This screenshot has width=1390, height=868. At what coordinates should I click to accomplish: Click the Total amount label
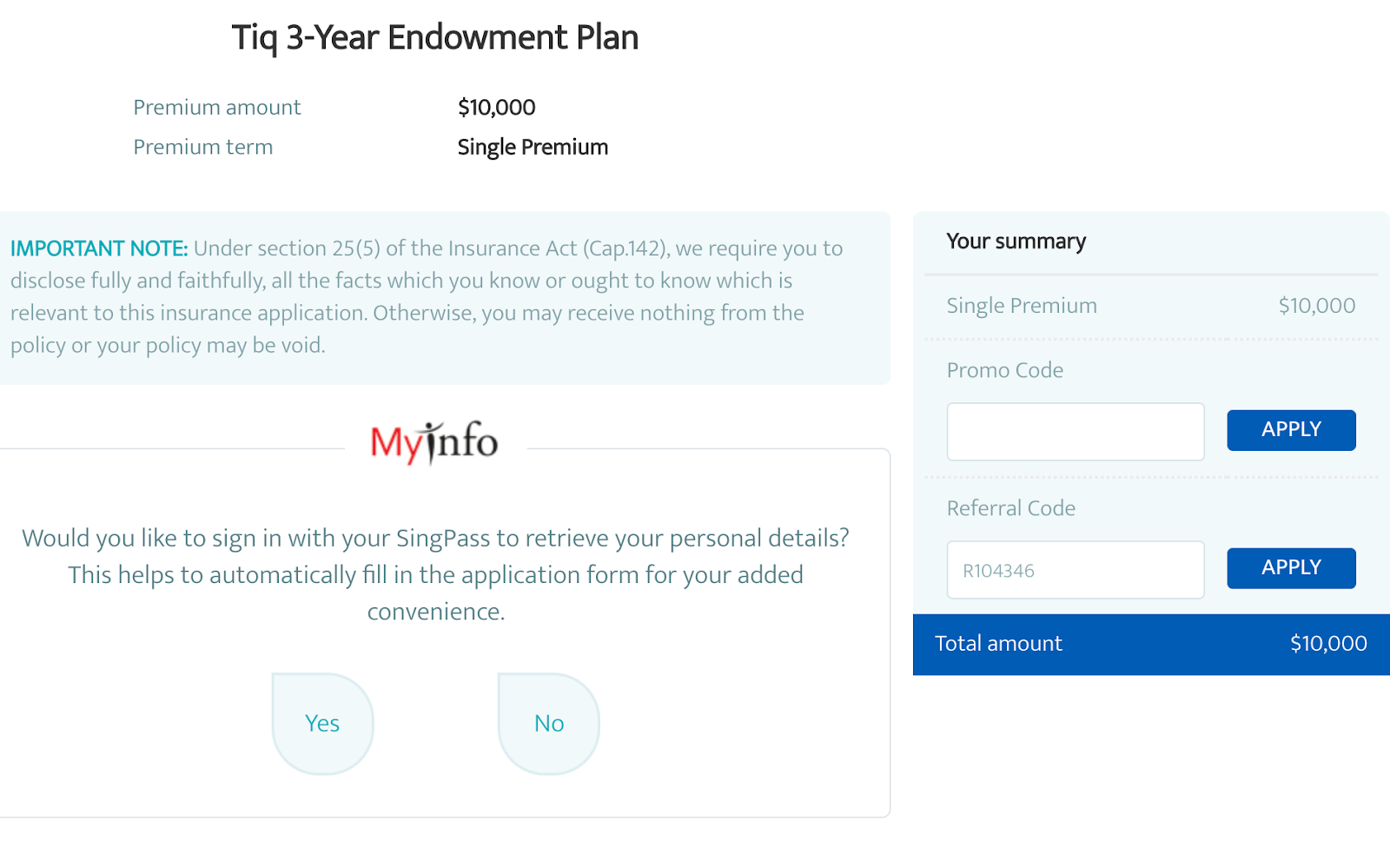[998, 644]
